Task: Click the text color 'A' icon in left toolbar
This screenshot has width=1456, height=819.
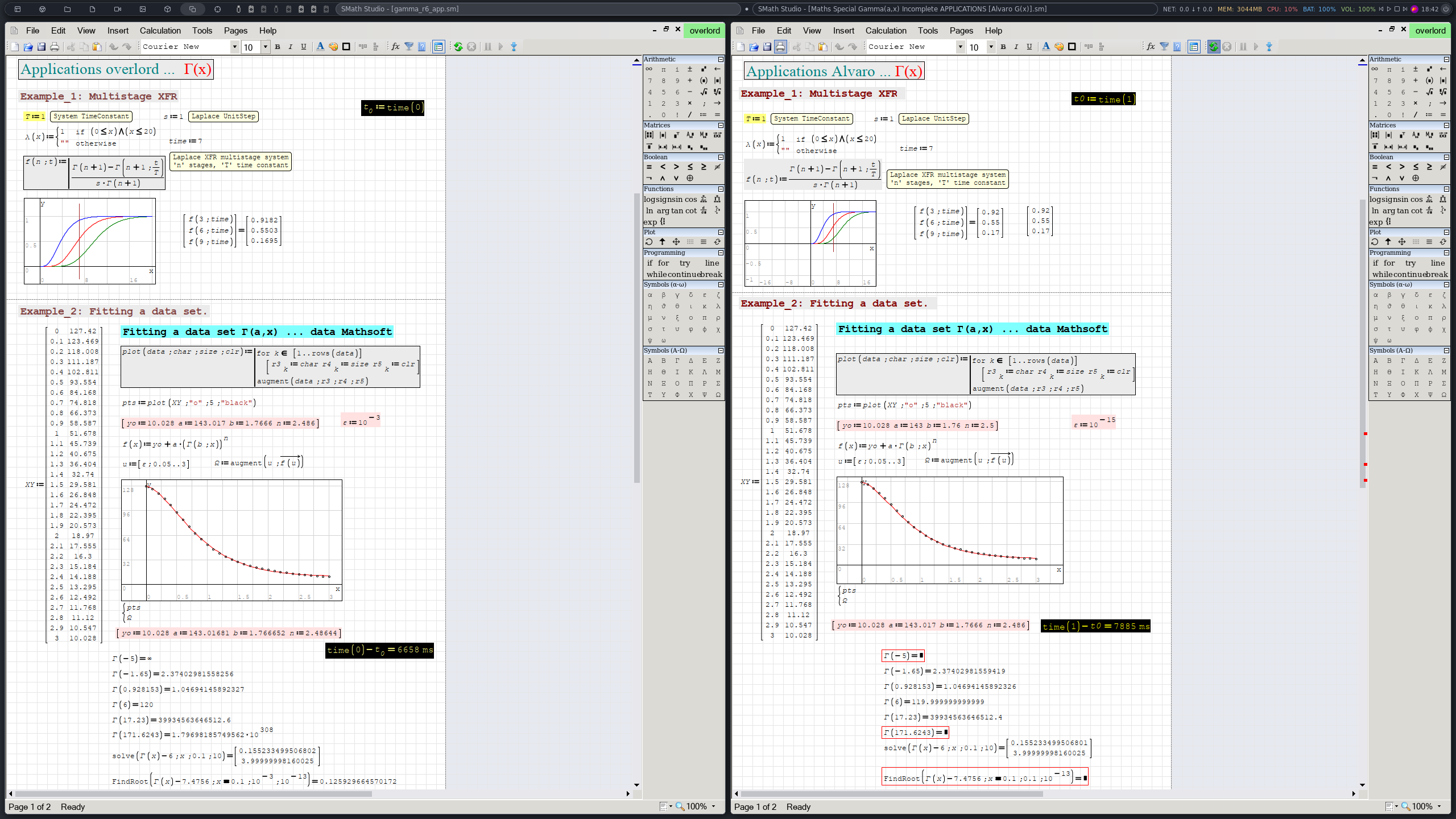Action: 320,47
